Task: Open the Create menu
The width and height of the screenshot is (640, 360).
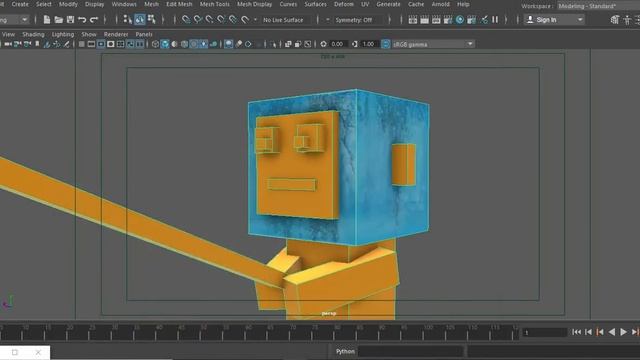Action: click(20, 4)
